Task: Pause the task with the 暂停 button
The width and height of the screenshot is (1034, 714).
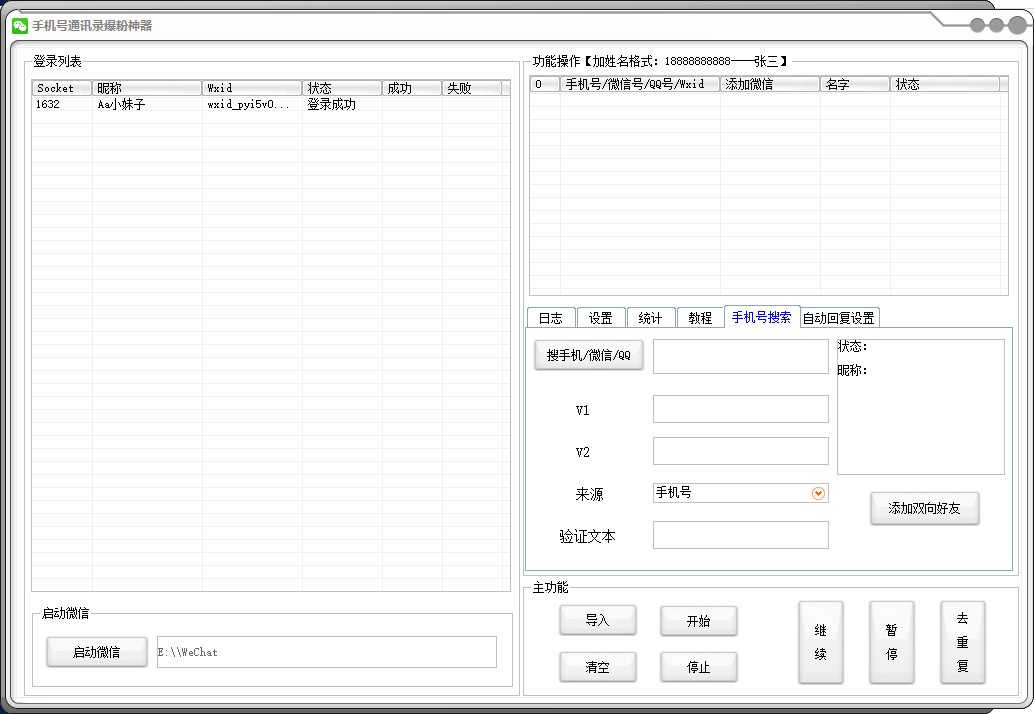Action: [891, 642]
